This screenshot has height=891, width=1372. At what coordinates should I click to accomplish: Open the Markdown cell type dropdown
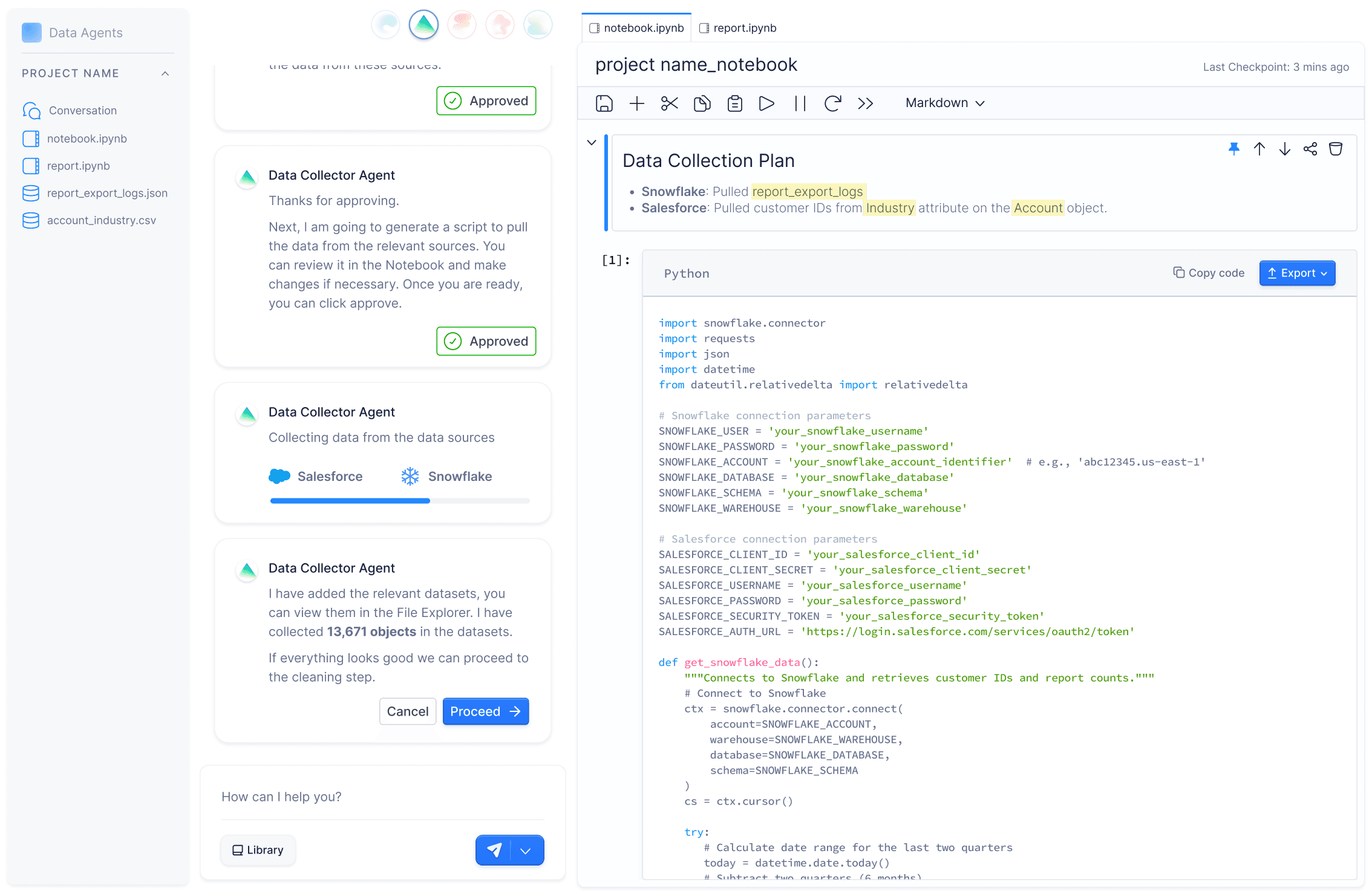945,103
